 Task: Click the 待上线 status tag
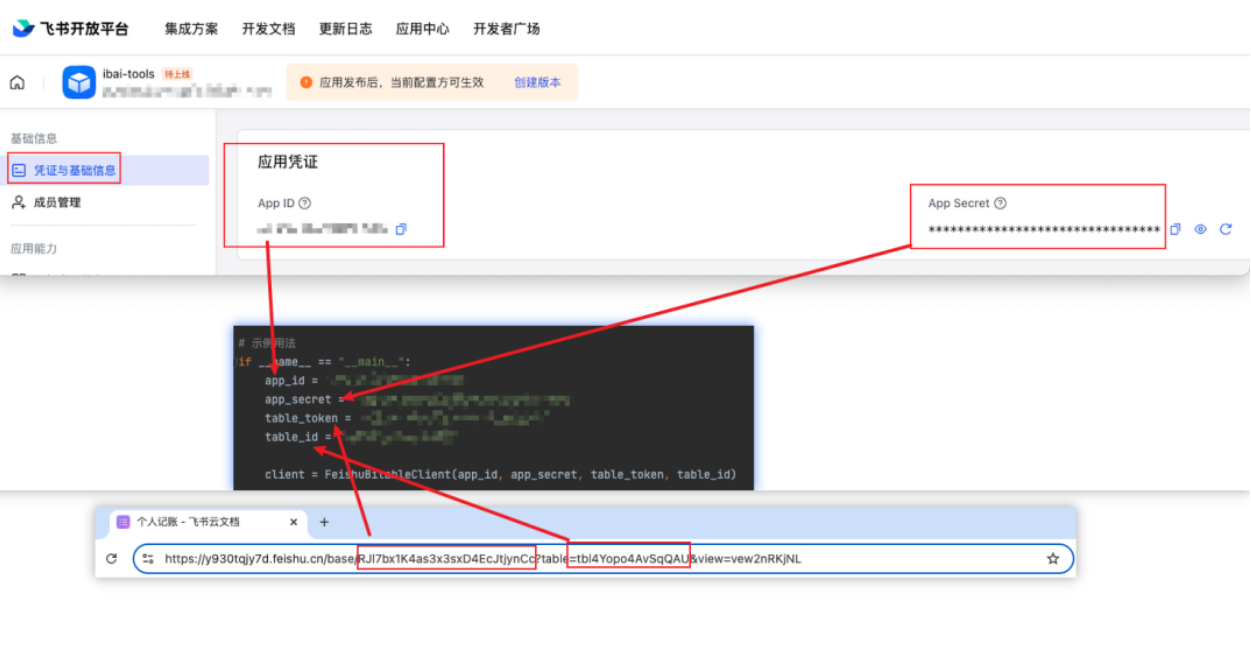click(x=177, y=74)
